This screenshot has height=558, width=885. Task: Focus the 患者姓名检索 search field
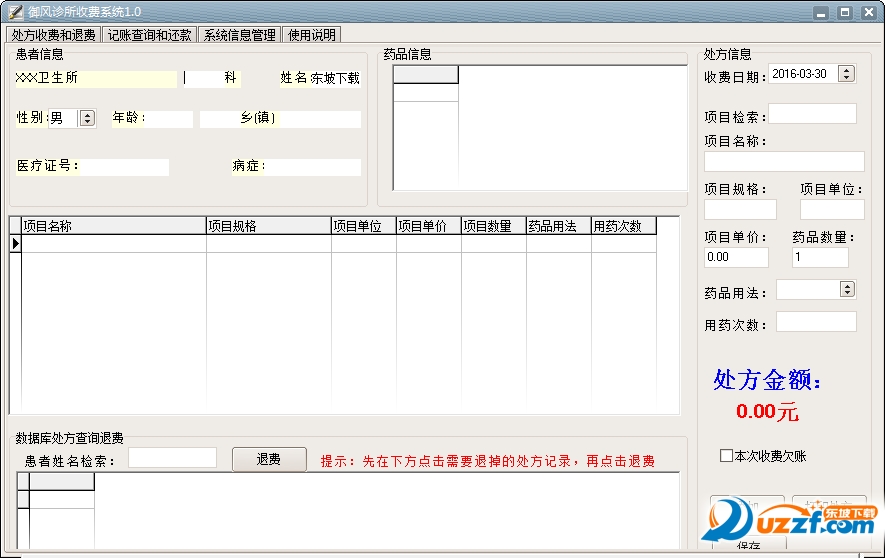coord(172,458)
